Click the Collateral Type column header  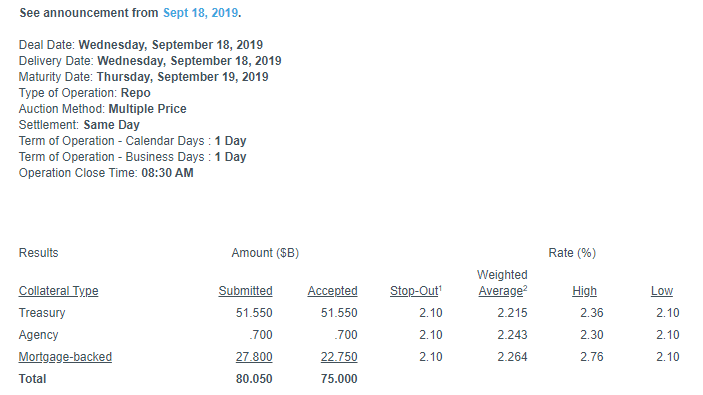click(58, 291)
